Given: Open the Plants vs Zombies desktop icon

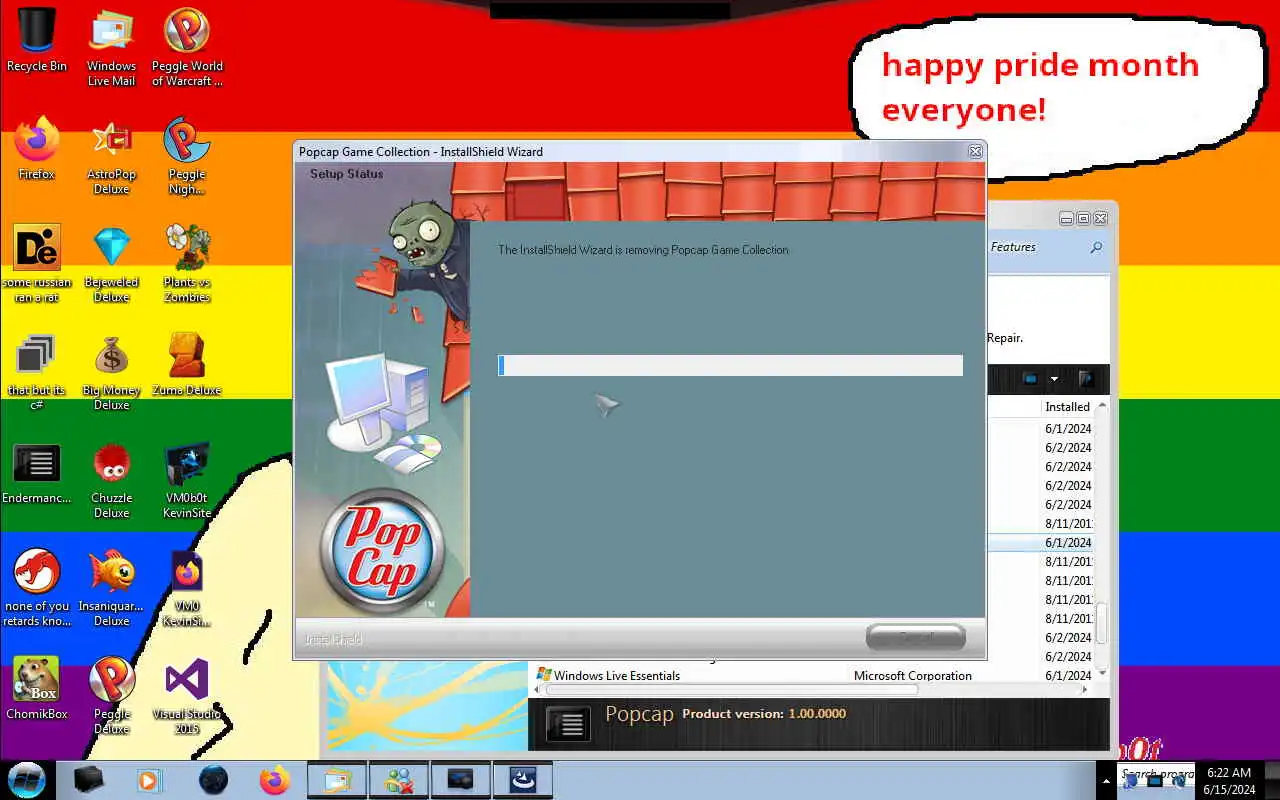Looking at the screenshot, I should (187, 263).
